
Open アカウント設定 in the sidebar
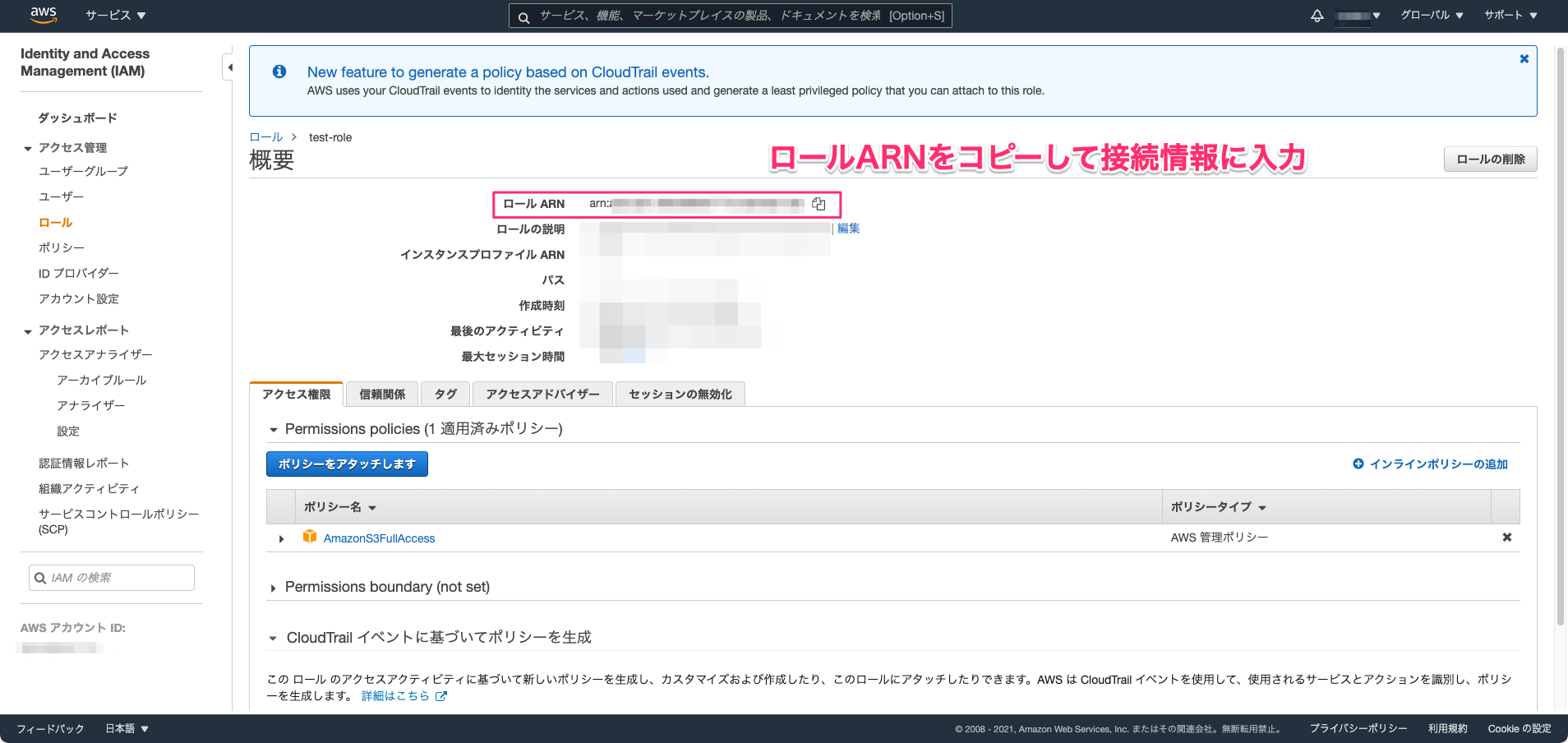[x=79, y=298]
